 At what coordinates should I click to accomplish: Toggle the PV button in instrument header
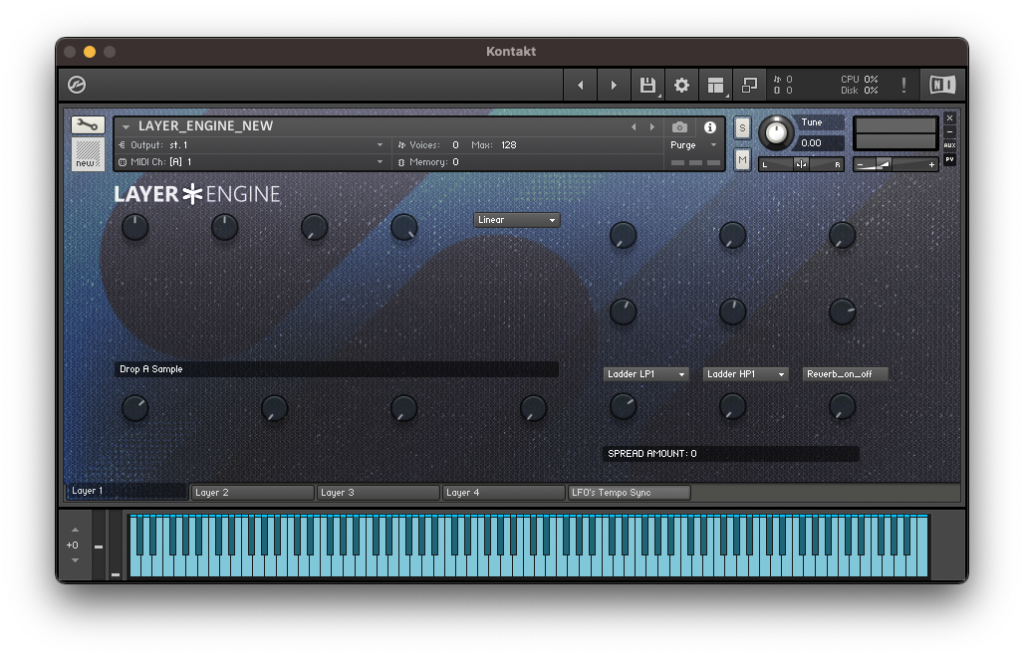(x=950, y=159)
